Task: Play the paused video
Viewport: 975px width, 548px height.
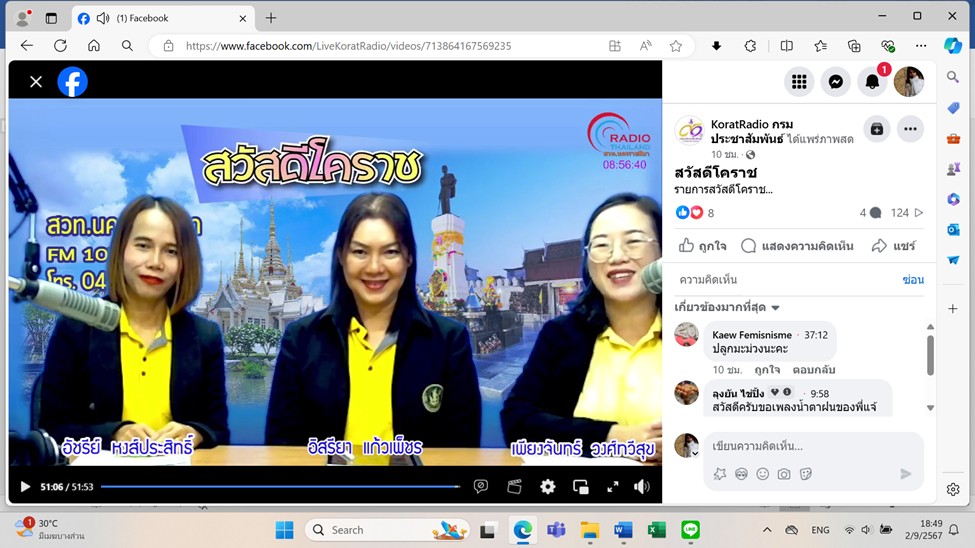Action: click(x=25, y=486)
